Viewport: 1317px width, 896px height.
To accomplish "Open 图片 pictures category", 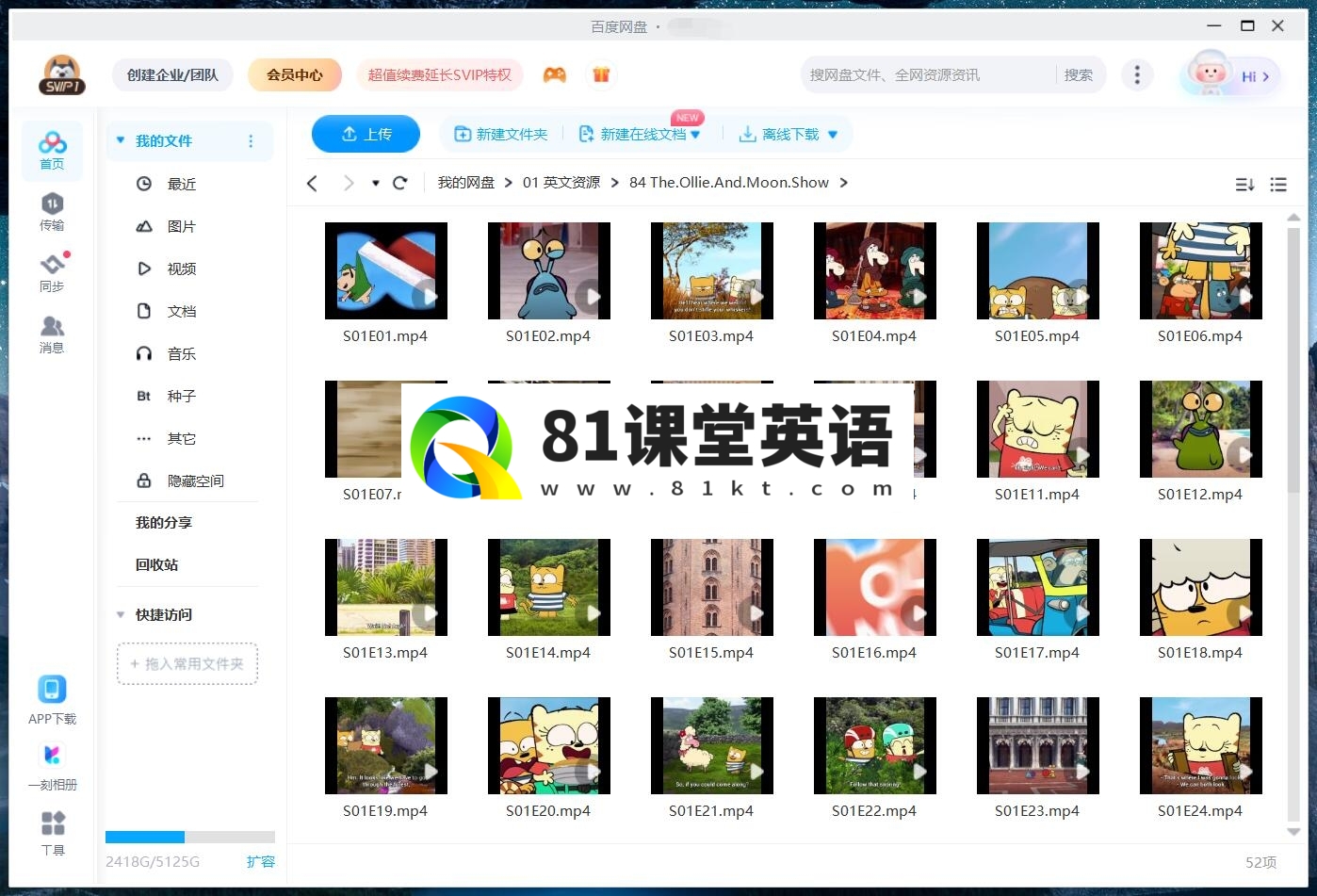I will 182,226.
